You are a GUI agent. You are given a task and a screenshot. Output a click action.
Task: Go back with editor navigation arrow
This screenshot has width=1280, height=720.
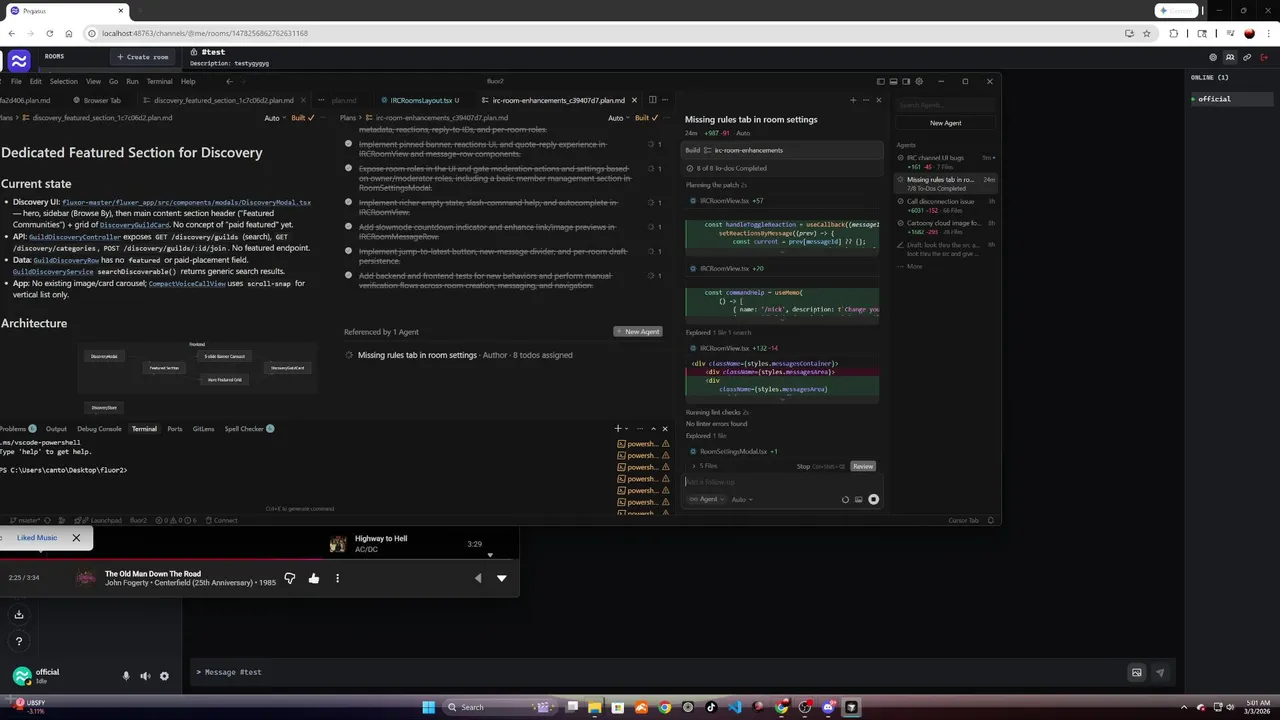[x=229, y=81]
